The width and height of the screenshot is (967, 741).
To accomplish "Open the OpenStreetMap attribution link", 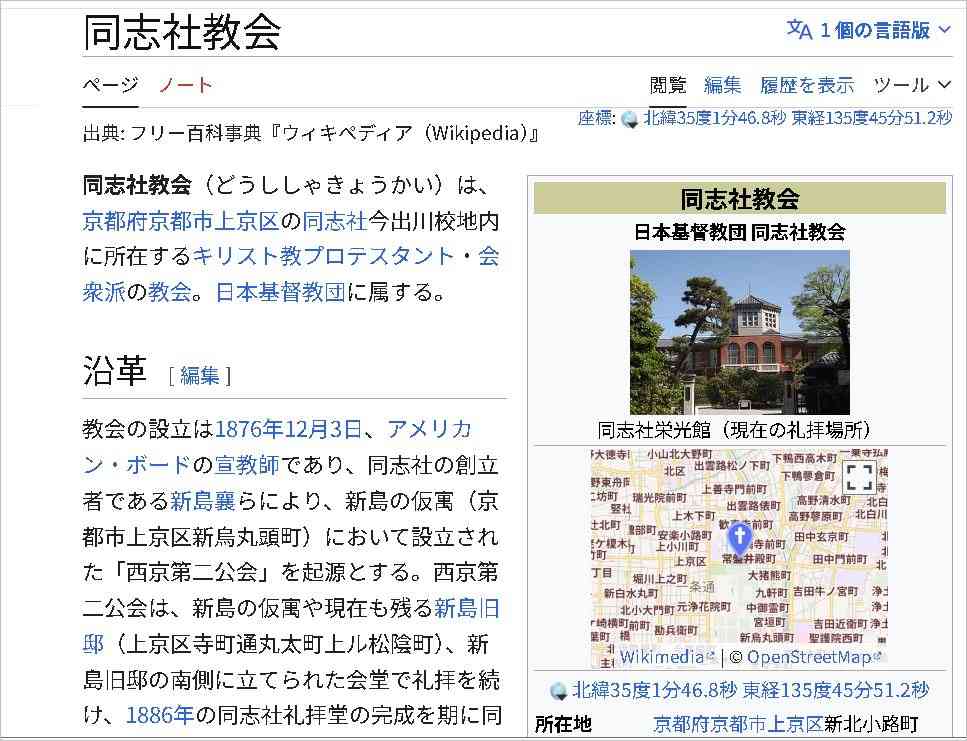I will pyautogui.click(x=814, y=657).
